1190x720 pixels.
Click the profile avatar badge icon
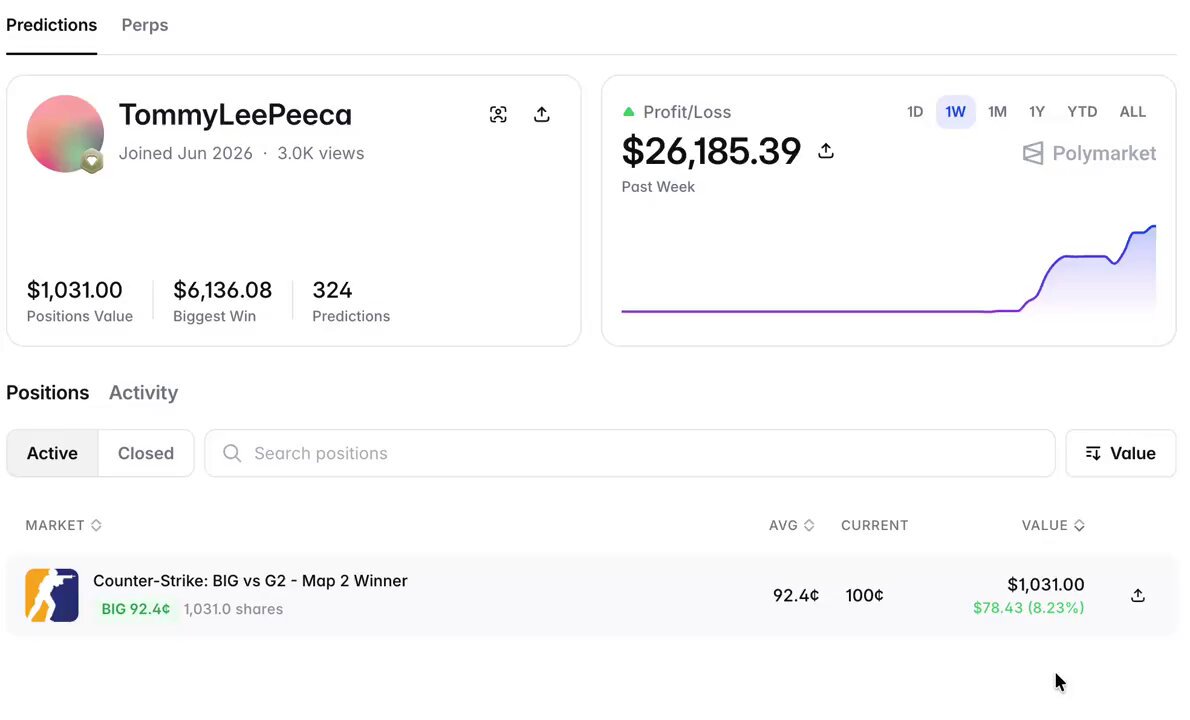pos(92,161)
